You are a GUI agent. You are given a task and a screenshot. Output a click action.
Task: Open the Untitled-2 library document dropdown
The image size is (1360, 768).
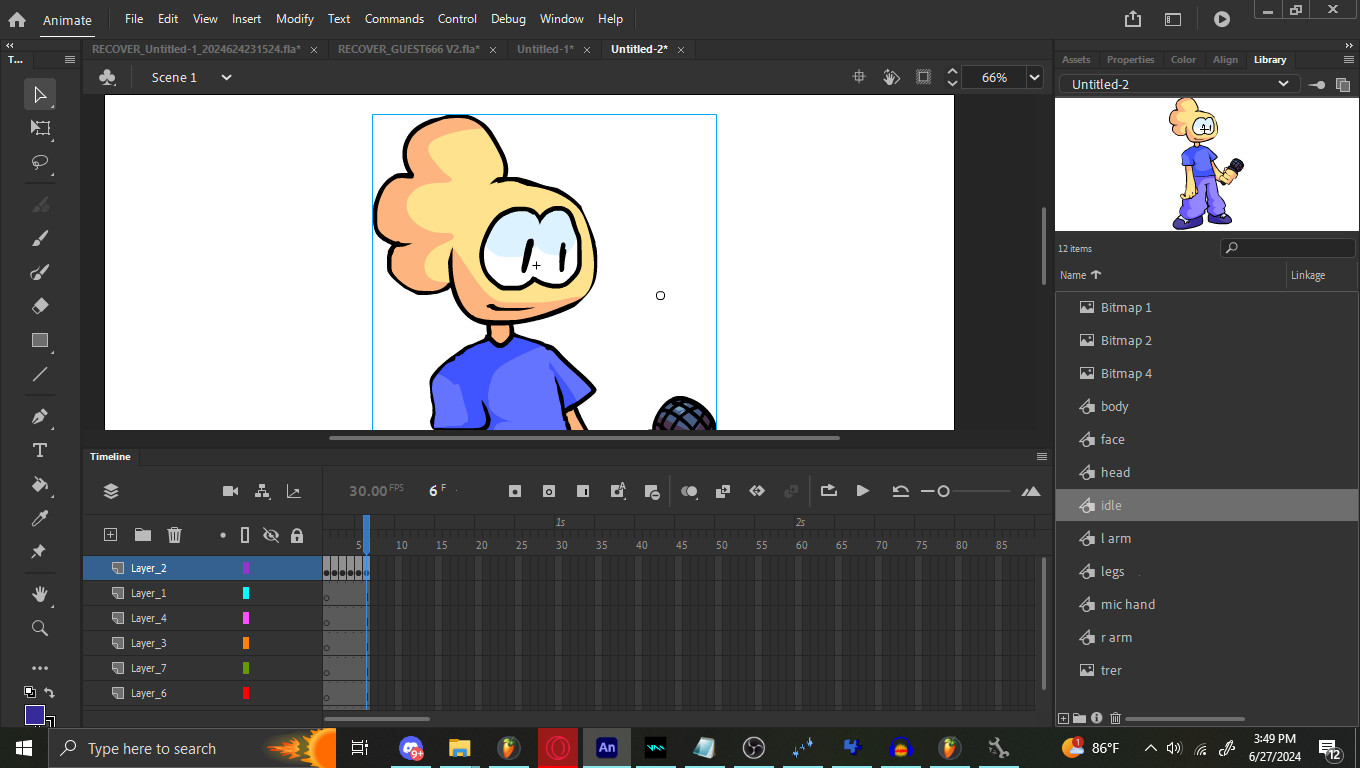[1283, 84]
